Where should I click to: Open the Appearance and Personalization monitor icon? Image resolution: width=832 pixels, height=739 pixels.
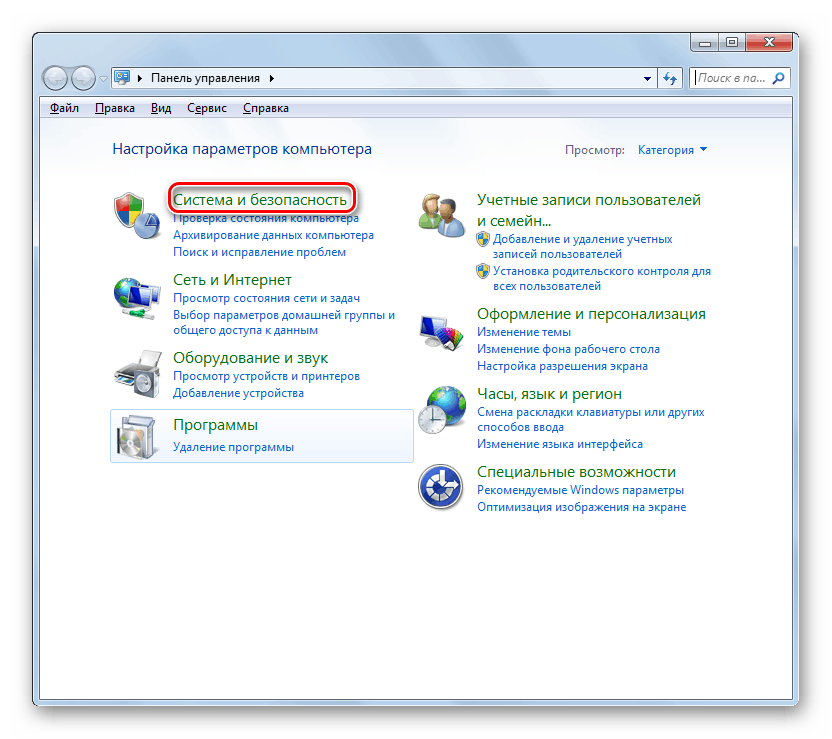coord(441,333)
